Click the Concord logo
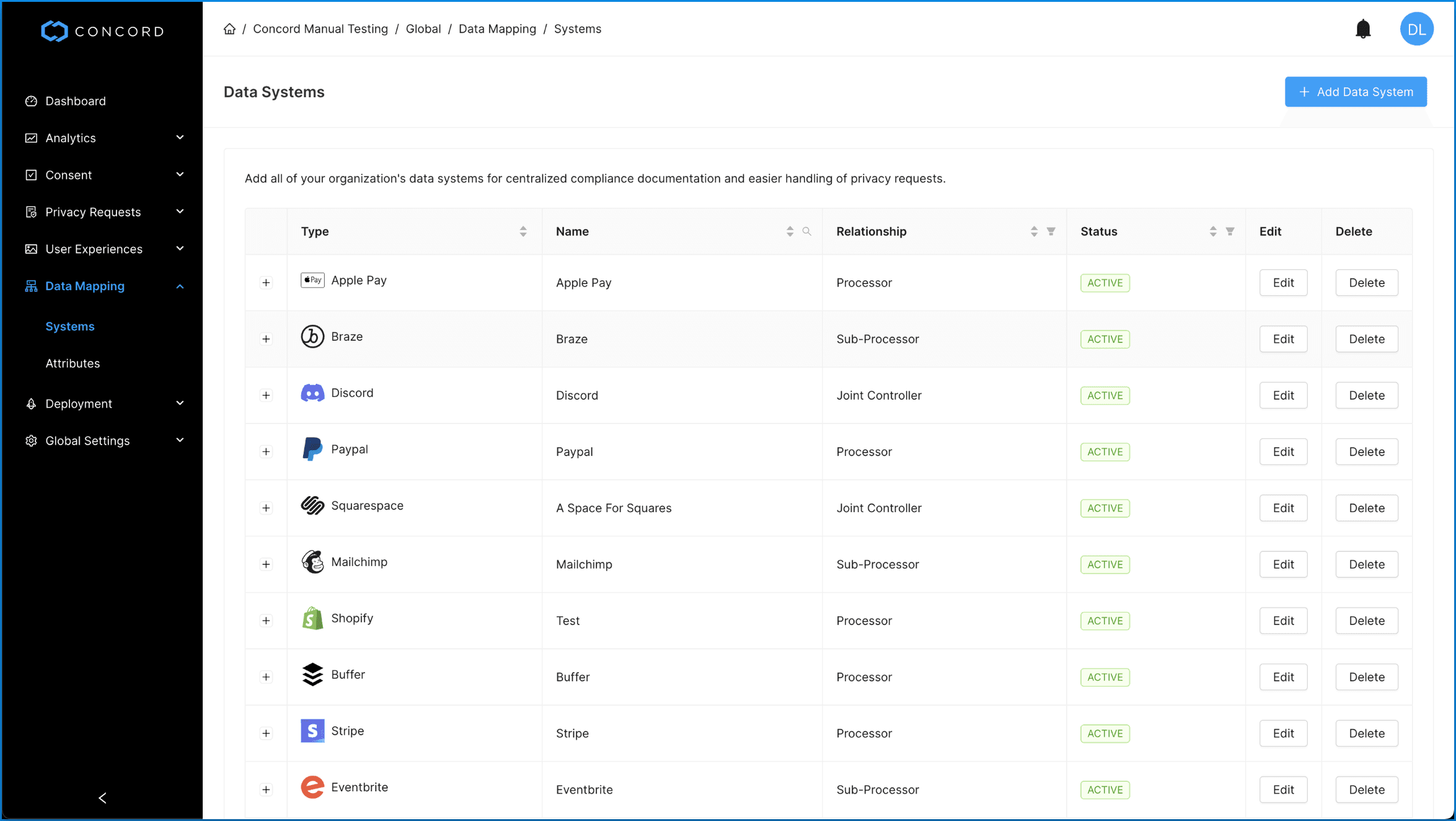 (102, 31)
